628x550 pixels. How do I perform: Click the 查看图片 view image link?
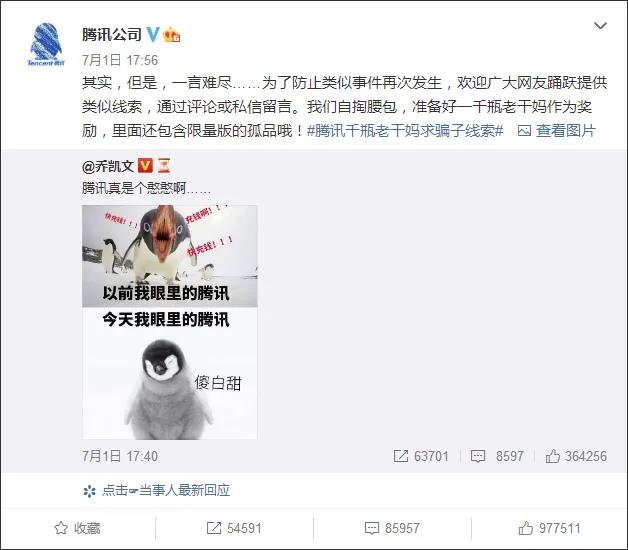pyautogui.click(x=557, y=131)
